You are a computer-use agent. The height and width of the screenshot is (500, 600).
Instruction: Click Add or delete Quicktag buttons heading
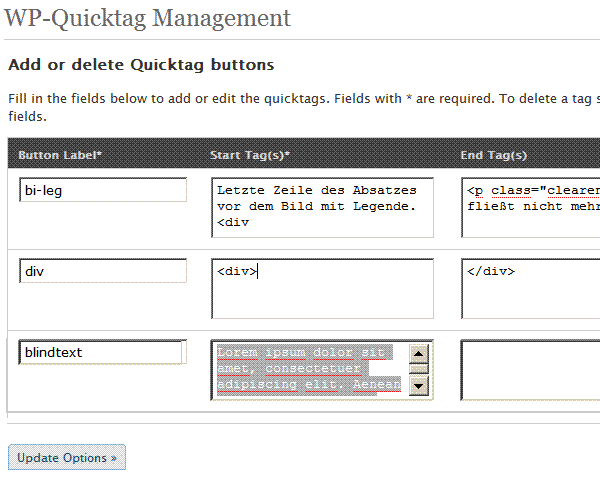tap(141, 65)
